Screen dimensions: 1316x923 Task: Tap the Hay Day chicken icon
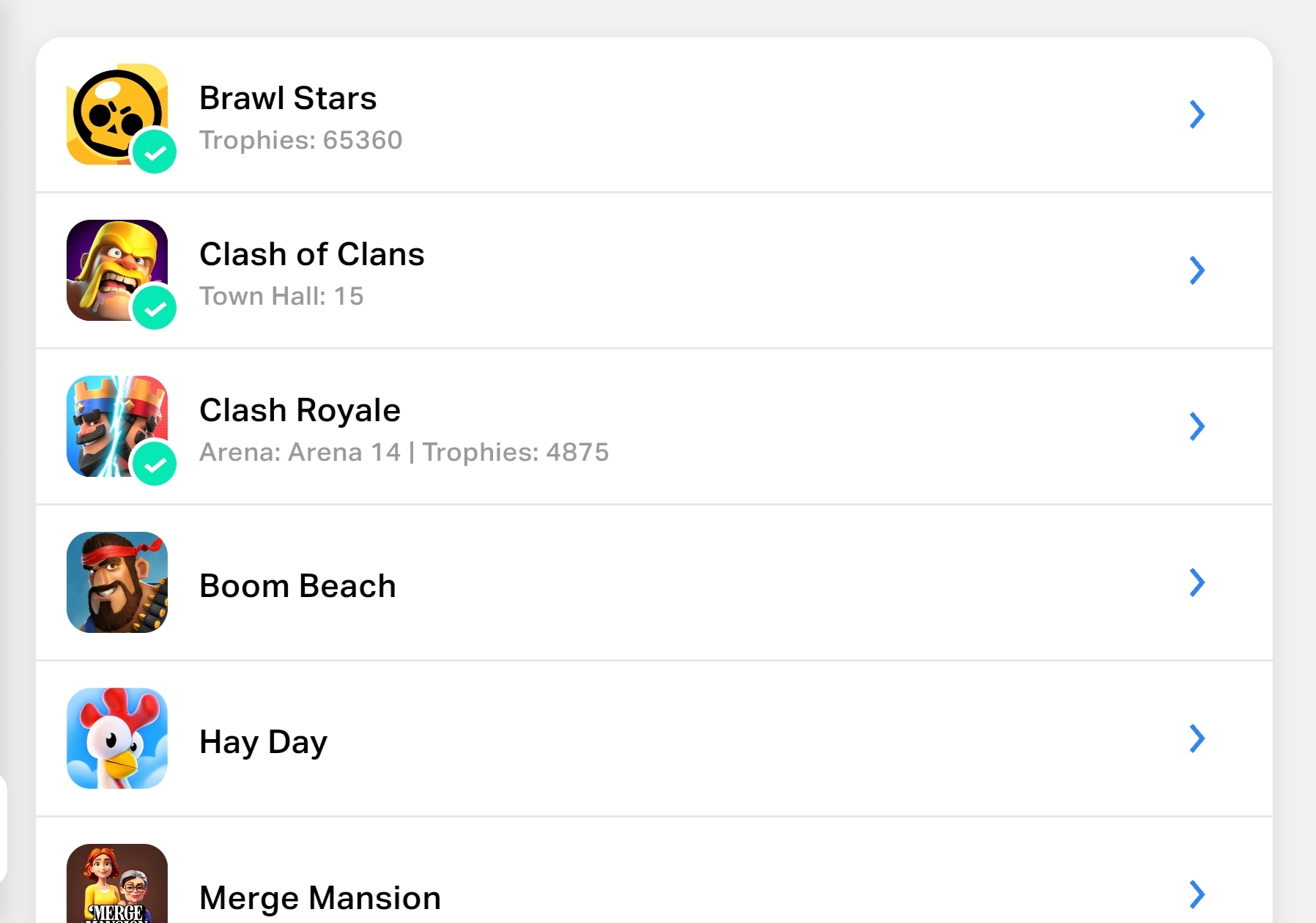tap(117, 738)
